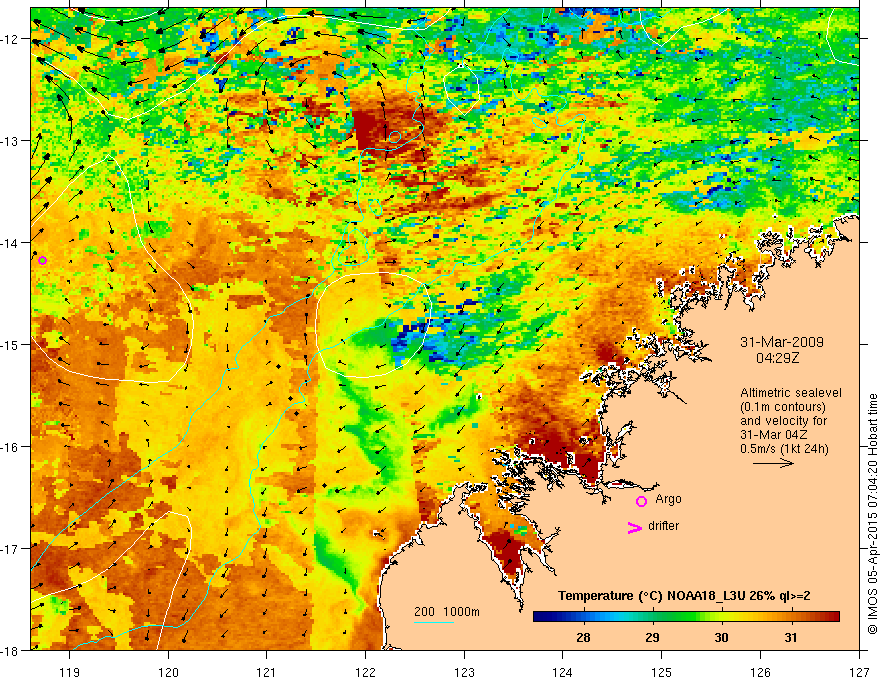This screenshot has height=680, width=880.
Task: Click the 'drifter' legend label
Action: pyautogui.click(x=663, y=526)
